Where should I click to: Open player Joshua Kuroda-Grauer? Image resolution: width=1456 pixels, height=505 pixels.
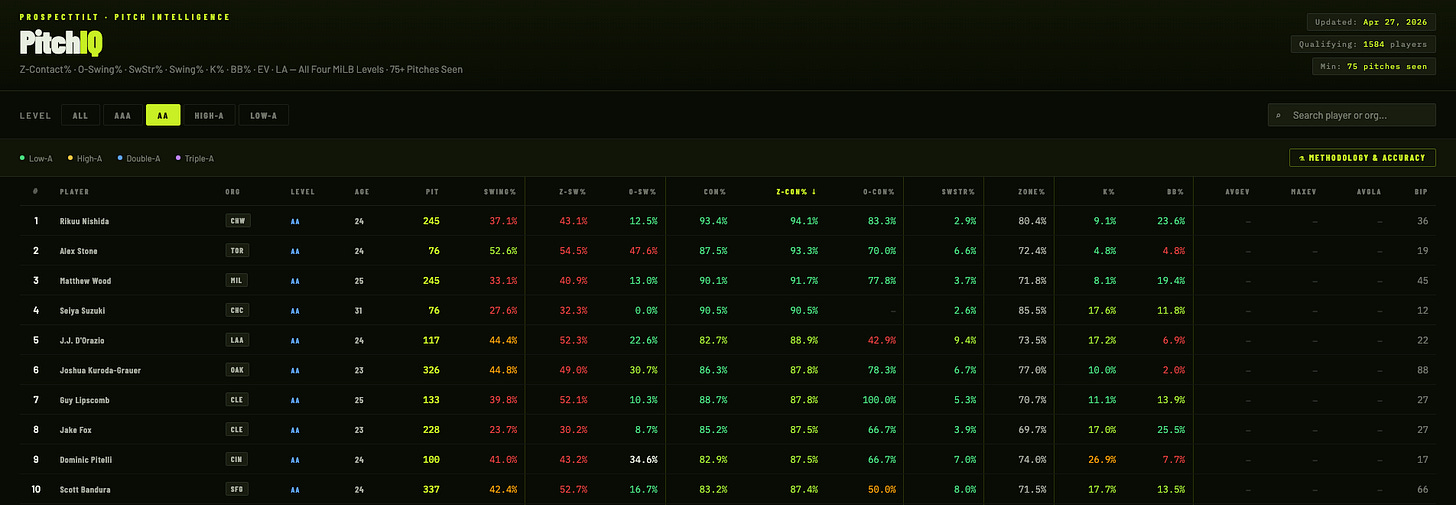[x=100, y=370]
